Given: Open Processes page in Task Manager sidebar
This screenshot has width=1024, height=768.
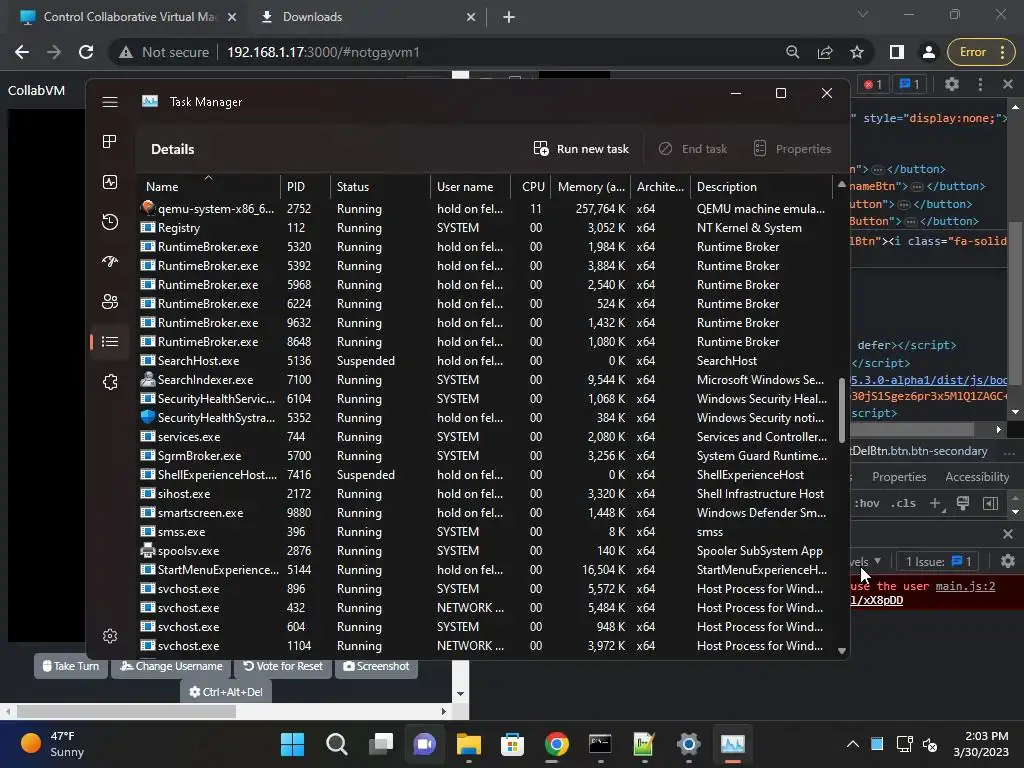Looking at the screenshot, I should tap(110, 142).
